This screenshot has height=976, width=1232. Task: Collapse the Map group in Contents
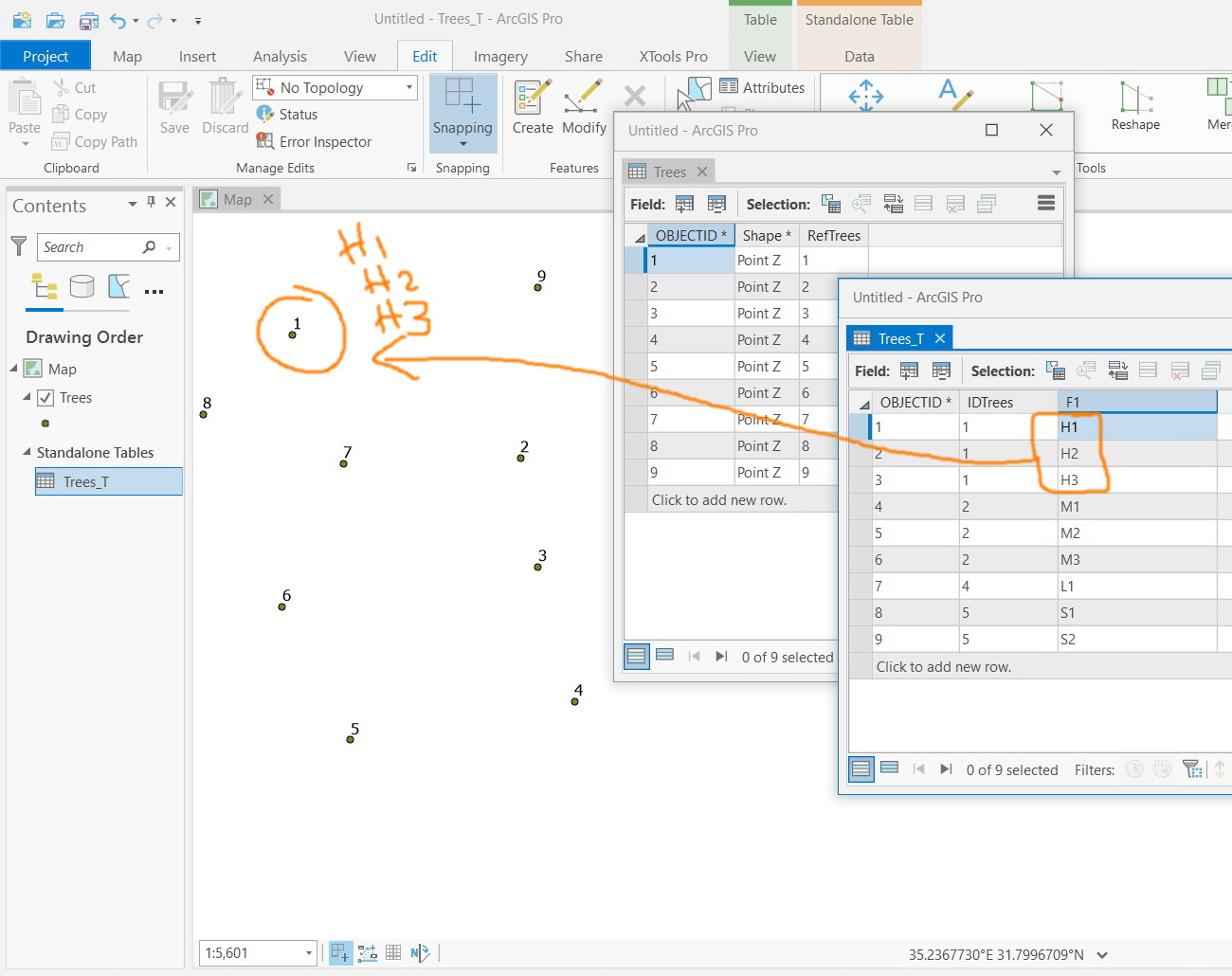tap(11, 368)
